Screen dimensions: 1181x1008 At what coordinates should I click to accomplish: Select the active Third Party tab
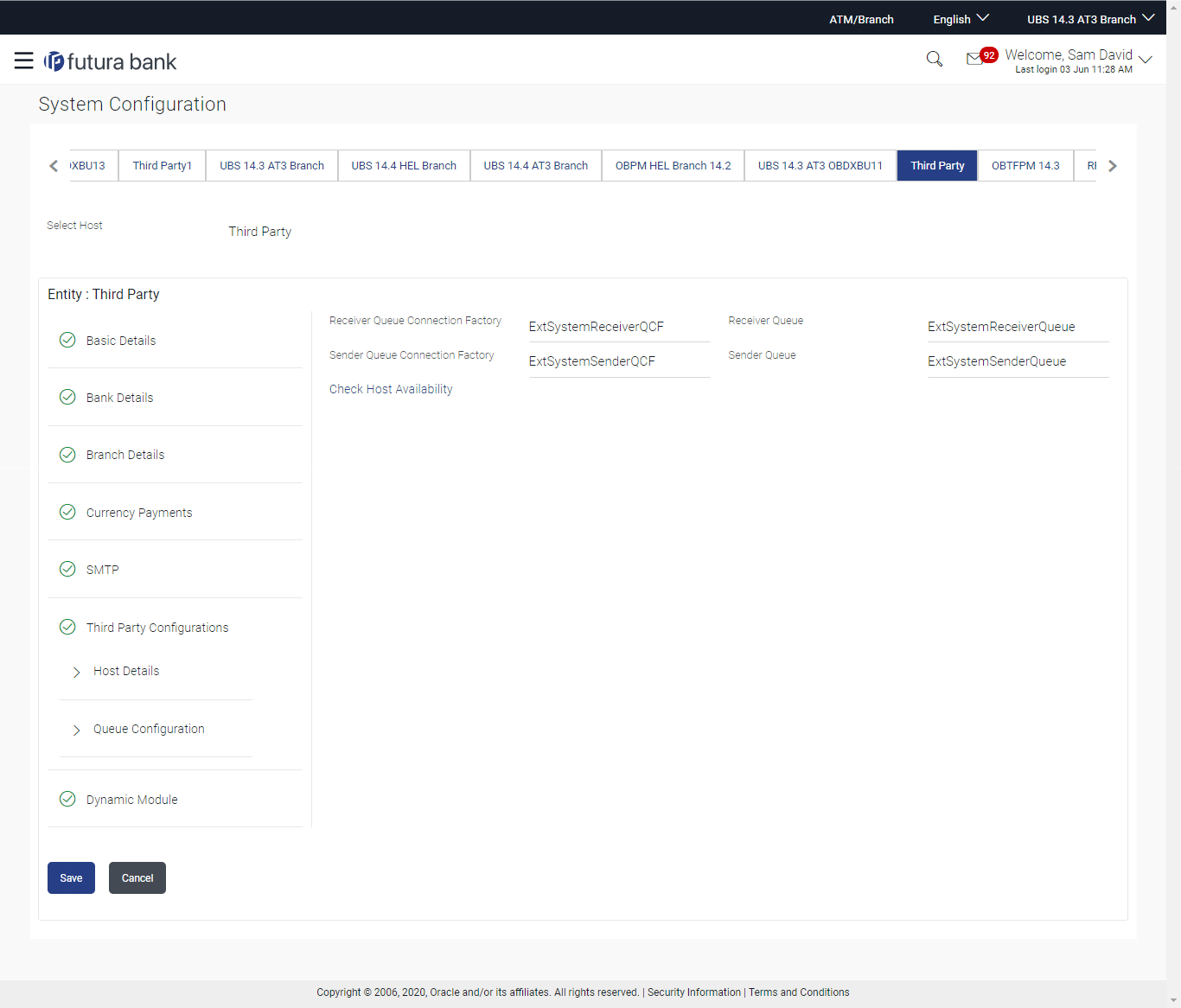click(x=937, y=165)
